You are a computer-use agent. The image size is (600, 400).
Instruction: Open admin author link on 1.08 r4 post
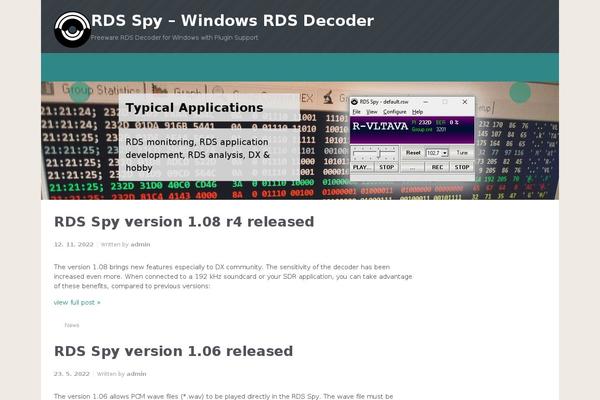click(x=140, y=244)
